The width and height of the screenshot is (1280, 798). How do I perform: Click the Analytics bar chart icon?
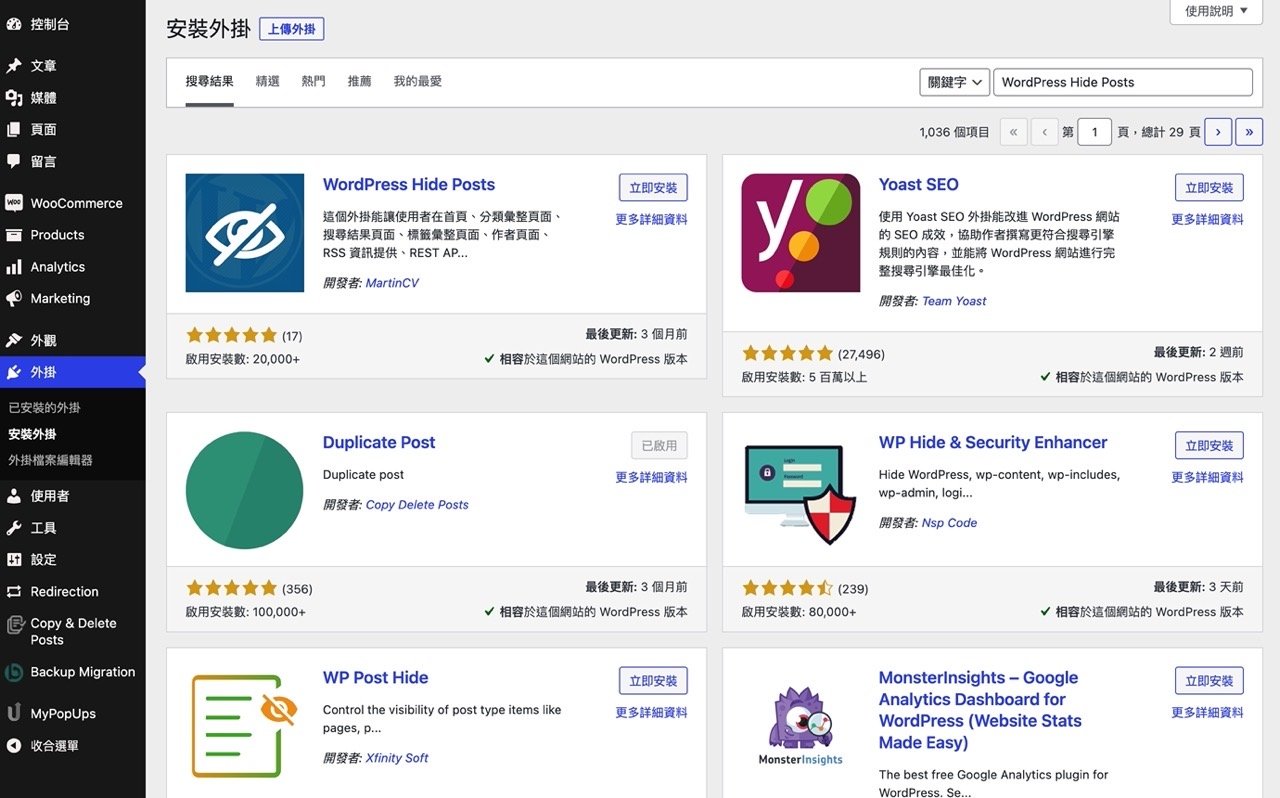[x=14, y=267]
